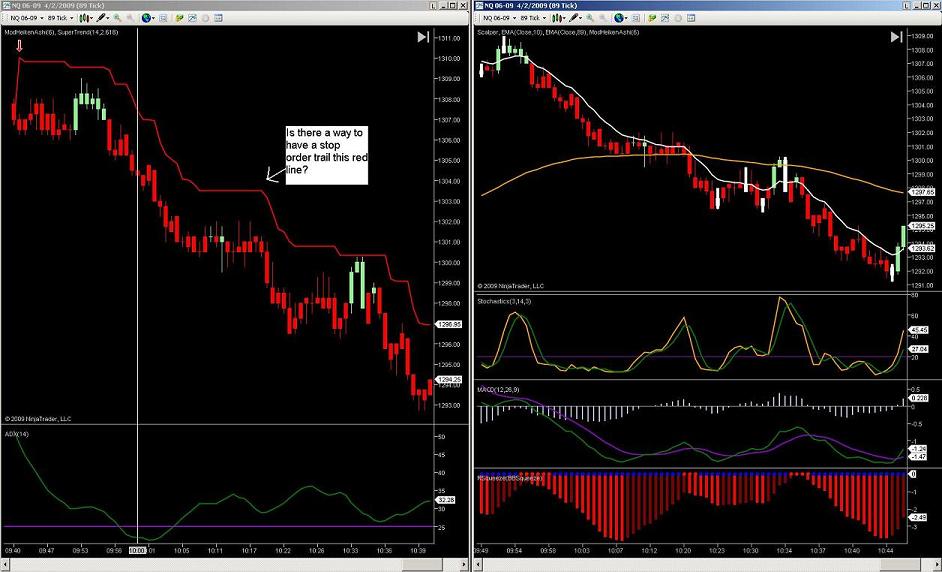Open the data box icon in the right chart toolbar

pyautogui.click(x=636, y=18)
